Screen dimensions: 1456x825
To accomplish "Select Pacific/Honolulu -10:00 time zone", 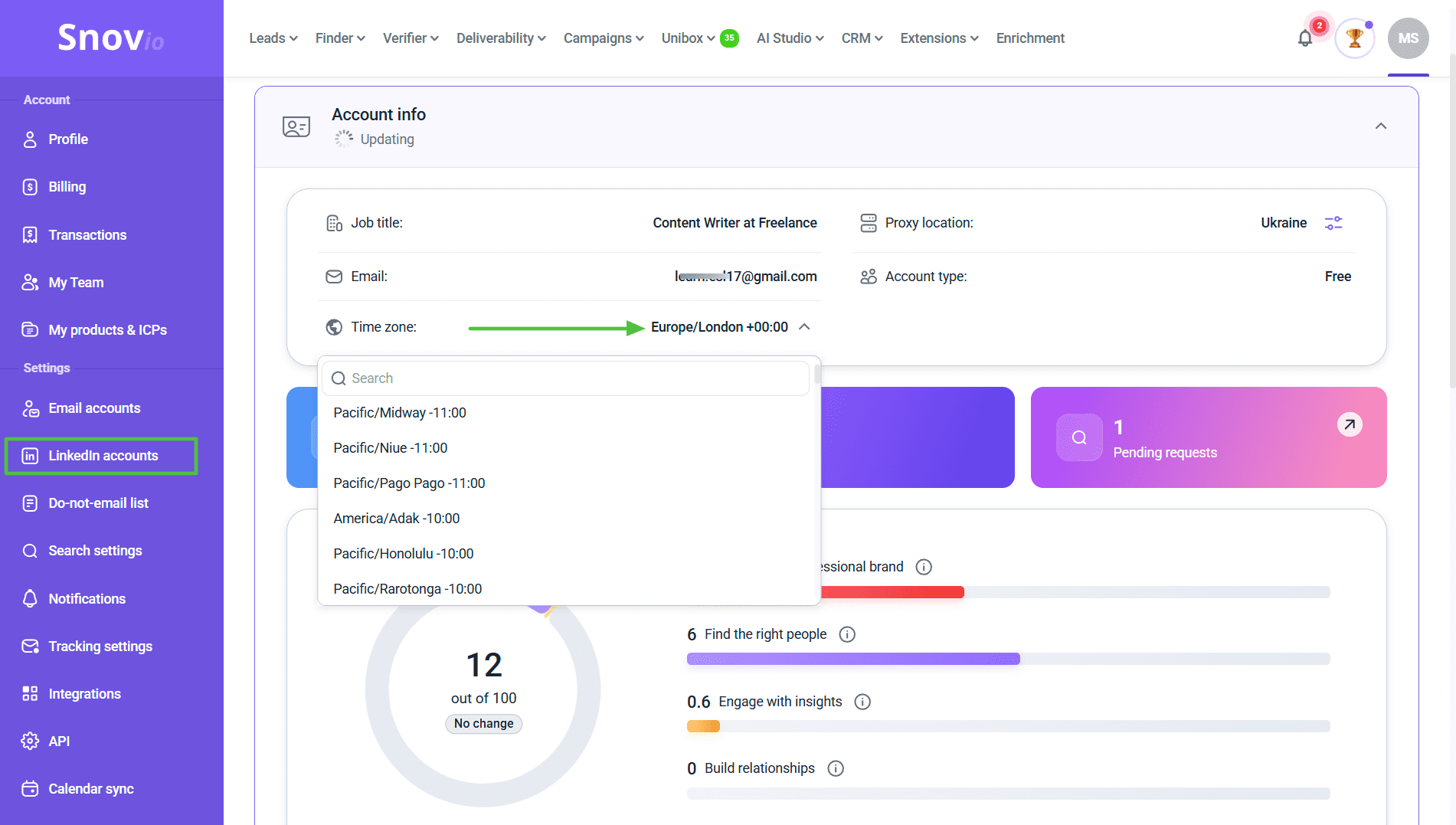I will (x=404, y=554).
